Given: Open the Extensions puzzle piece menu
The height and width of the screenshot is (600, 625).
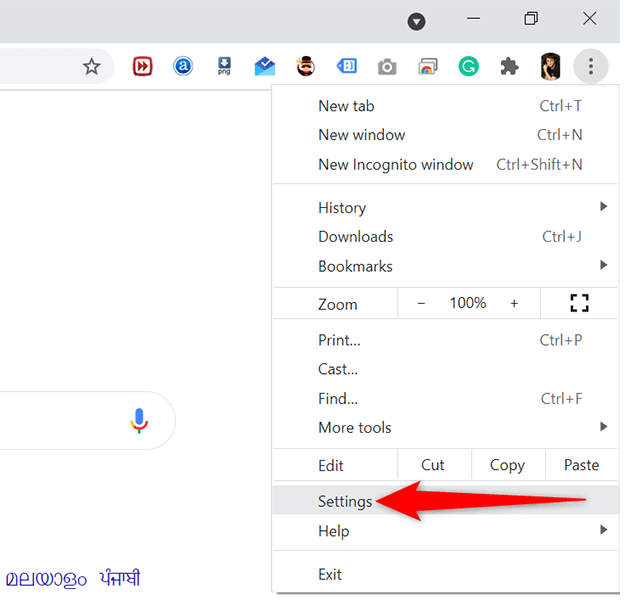Looking at the screenshot, I should pyautogui.click(x=509, y=66).
